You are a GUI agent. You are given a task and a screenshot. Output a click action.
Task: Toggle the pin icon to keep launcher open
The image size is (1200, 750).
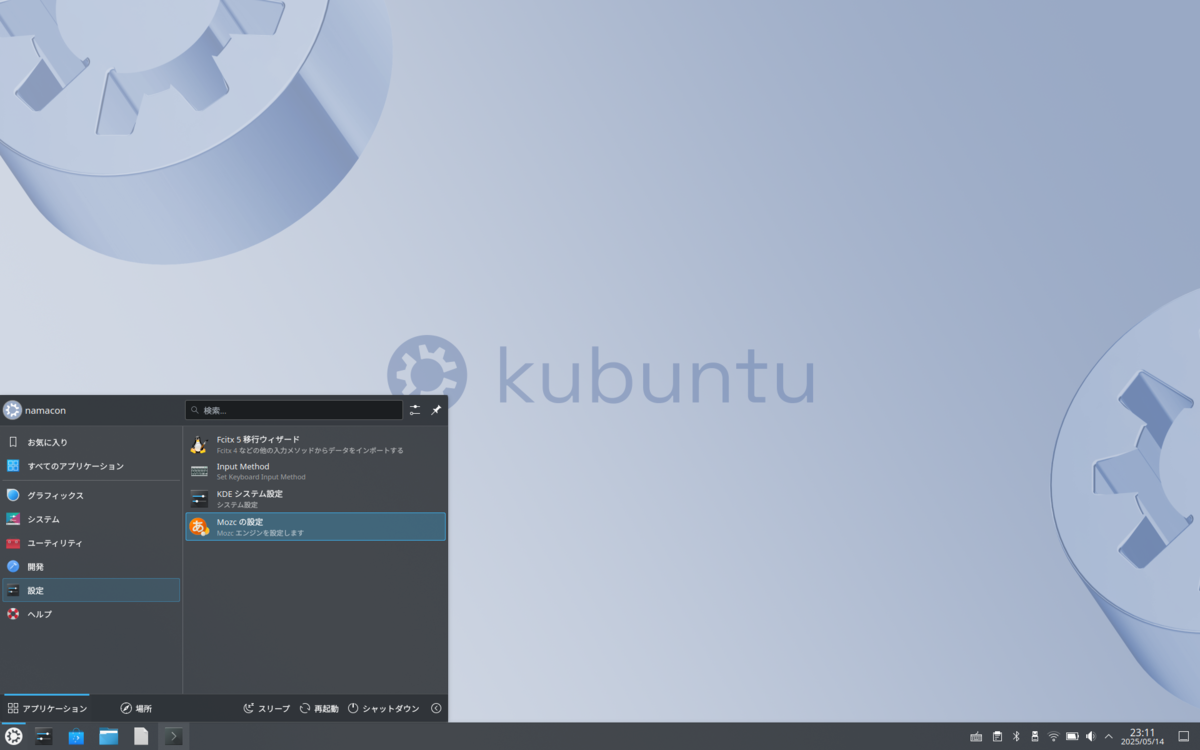point(436,410)
